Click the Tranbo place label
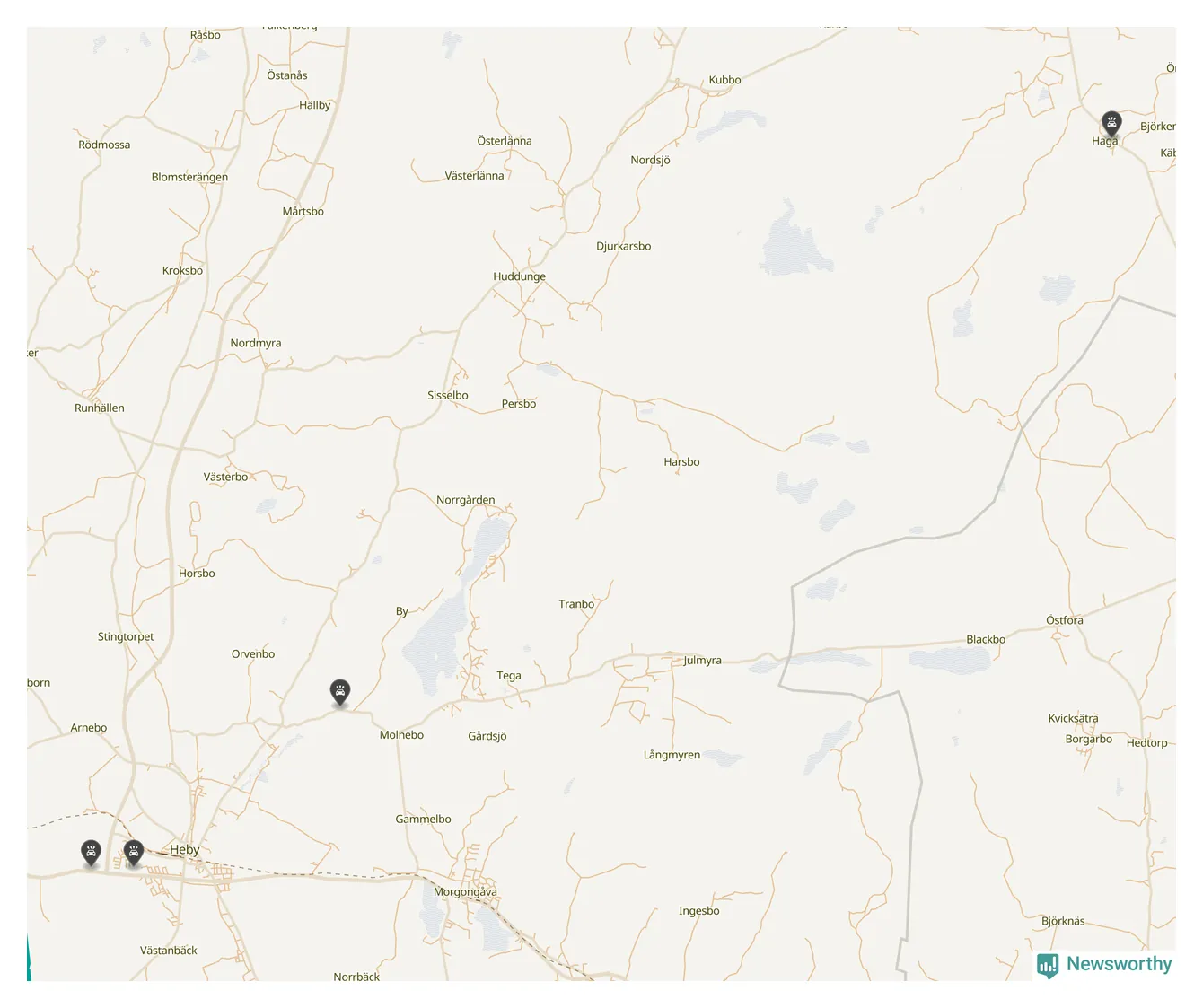The width and height of the screenshot is (1203, 1008). 576,604
